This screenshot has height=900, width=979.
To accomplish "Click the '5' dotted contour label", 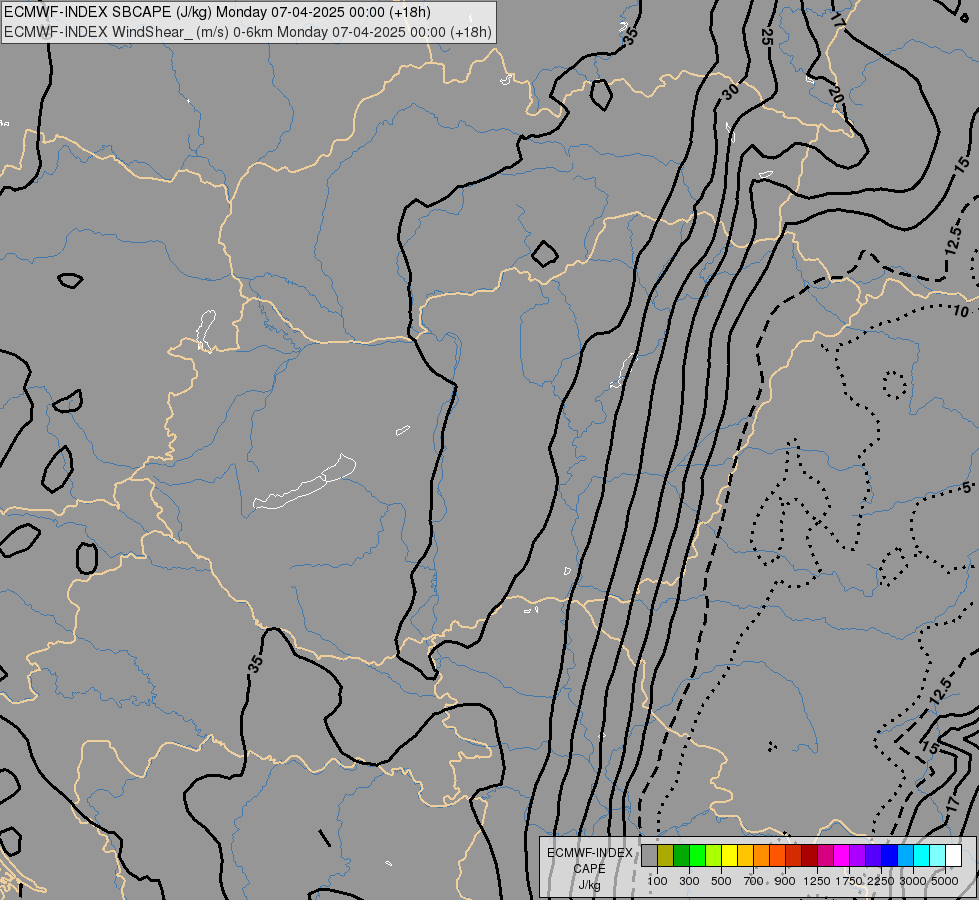I will coord(967,487).
